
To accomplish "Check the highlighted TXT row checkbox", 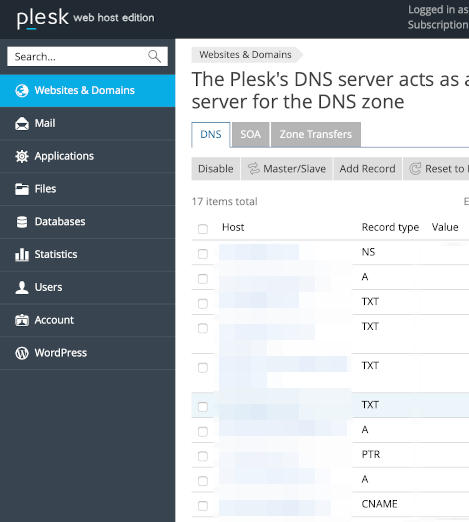I will click(x=203, y=407).
